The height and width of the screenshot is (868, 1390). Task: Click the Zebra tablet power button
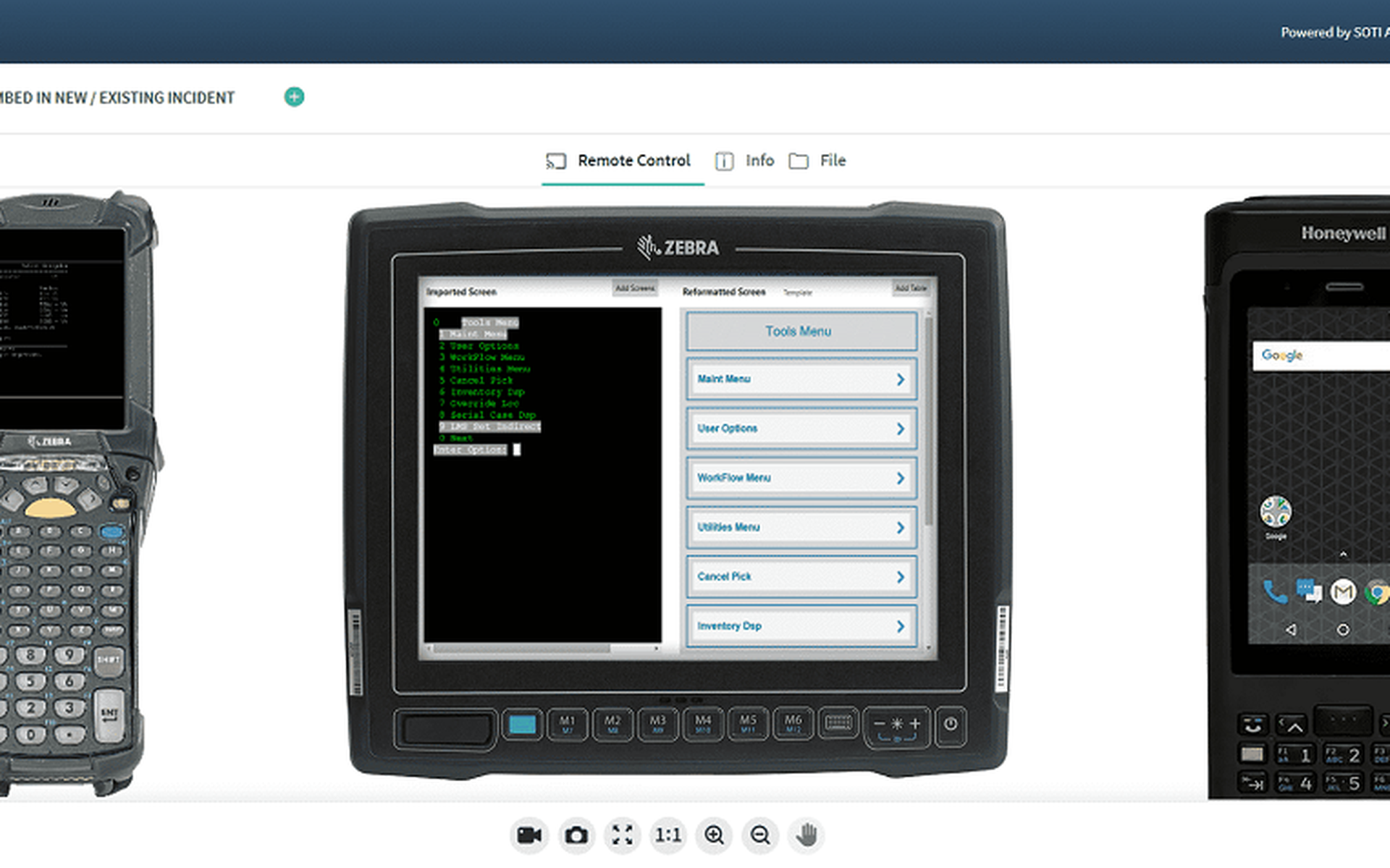951,724
